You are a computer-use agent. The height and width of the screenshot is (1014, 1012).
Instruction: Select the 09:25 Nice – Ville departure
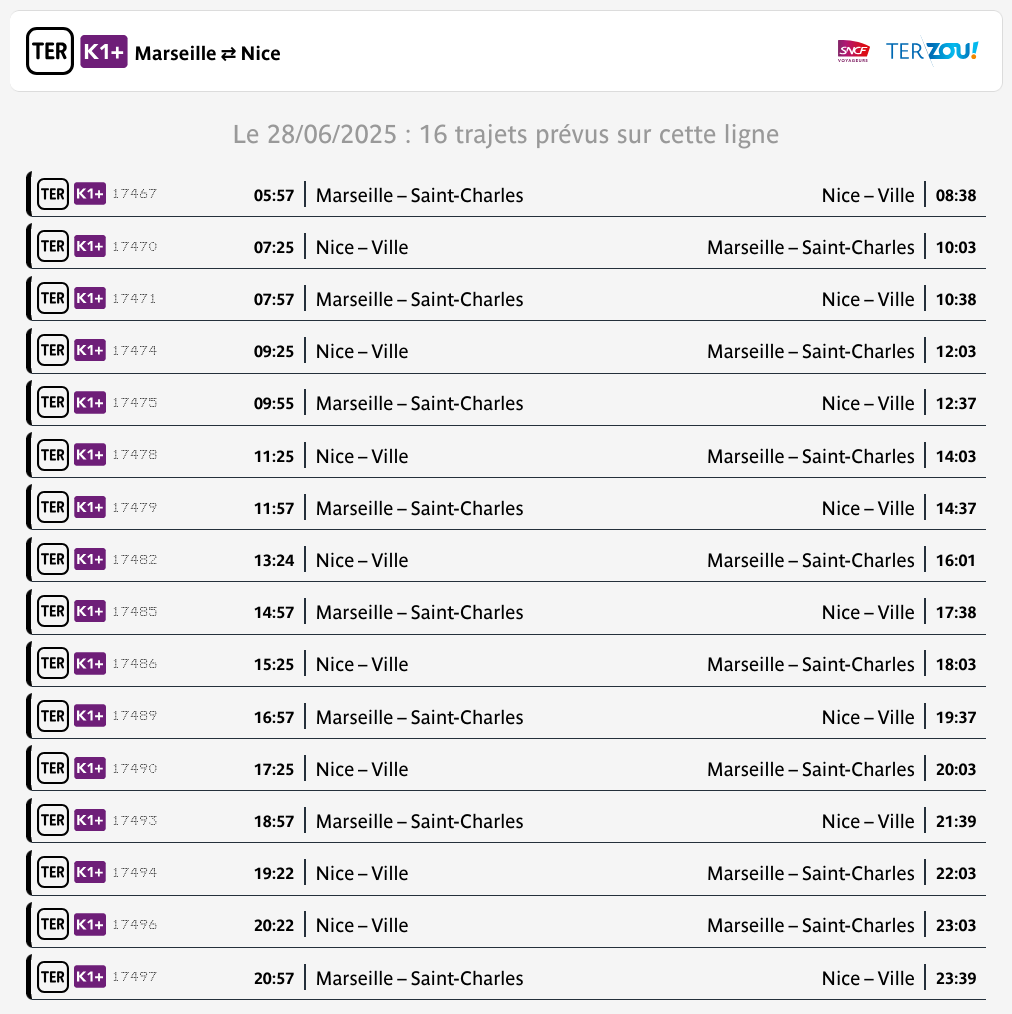[506, 351]
